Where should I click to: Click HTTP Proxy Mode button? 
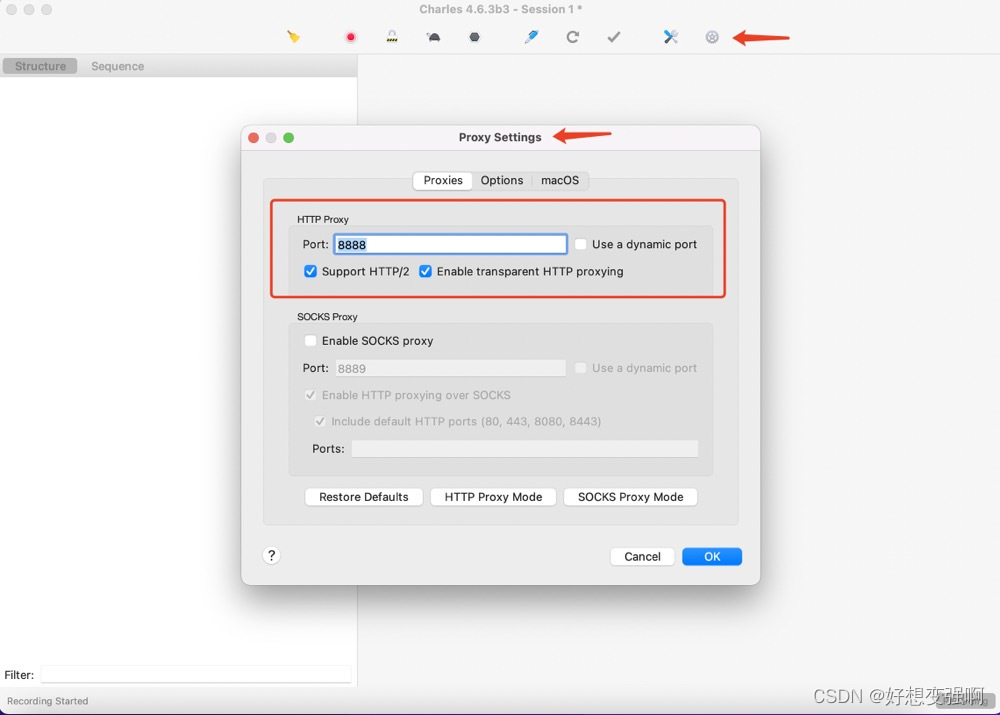tap(493, 497)
